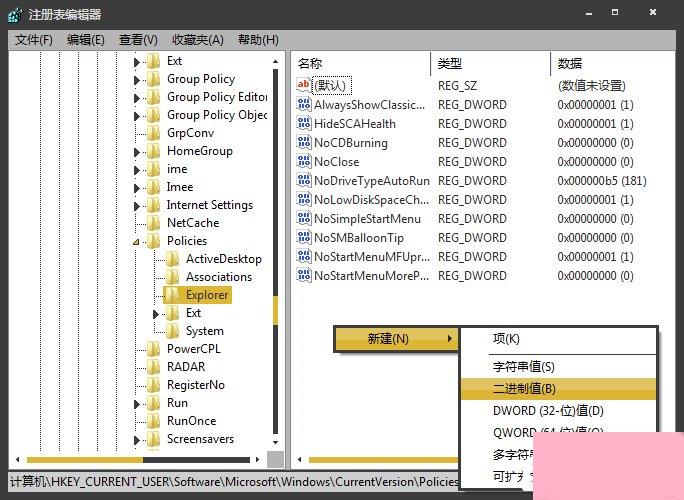
Task: Click the 0x000000b5 (181) data value
Action: click(602, 181)
